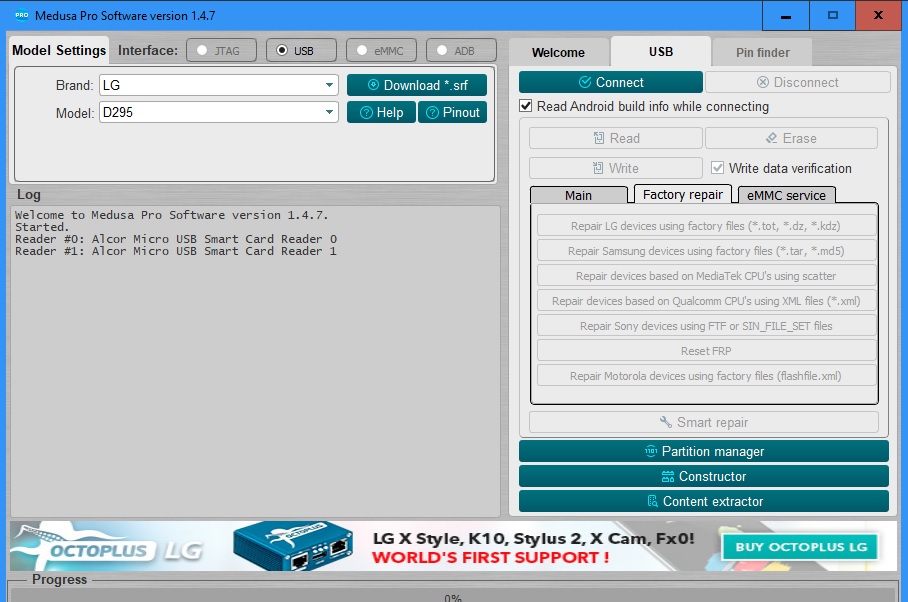The image size is (908, 602).
Task: Click the log line "Started."
Action: [x=42, y=227]
